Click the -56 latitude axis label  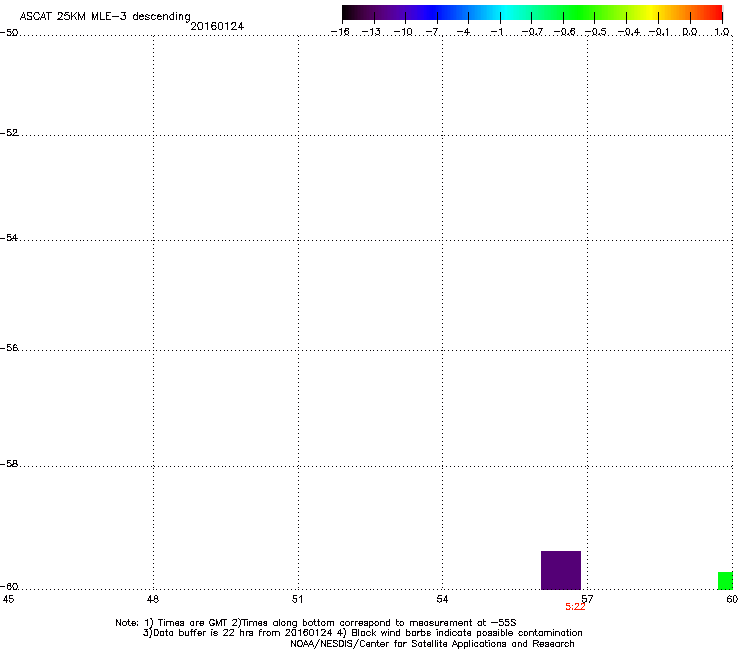point(9,348)
